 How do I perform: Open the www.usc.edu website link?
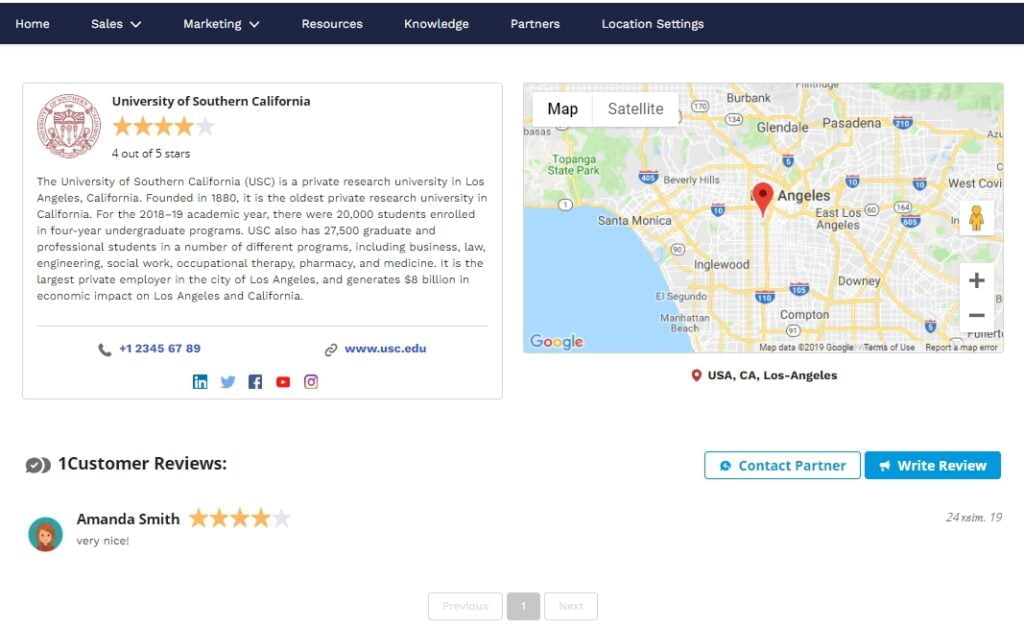385,349
